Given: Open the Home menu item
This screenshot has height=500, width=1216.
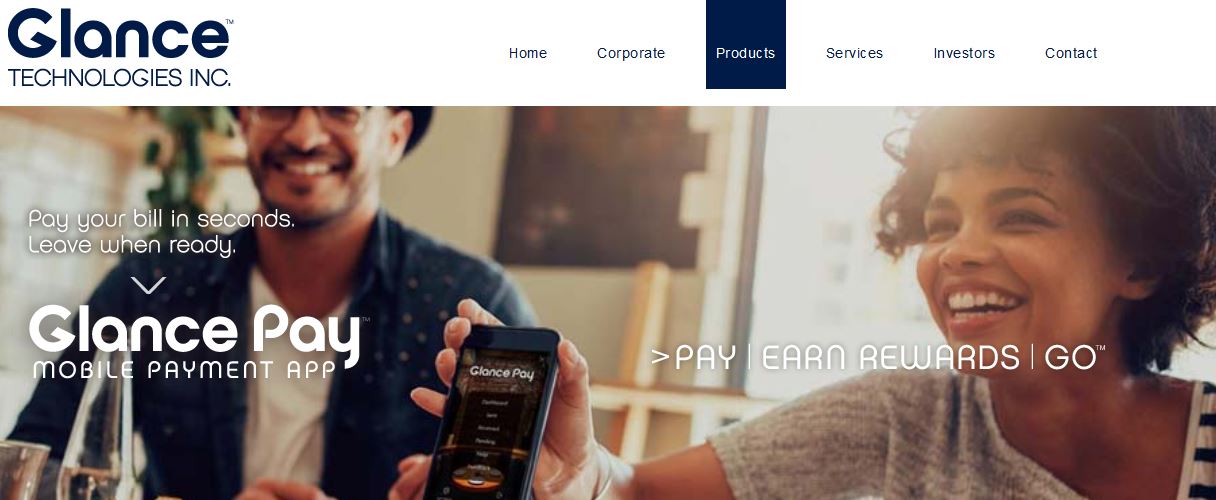Looking at the screenshot, I should [528, 53].
